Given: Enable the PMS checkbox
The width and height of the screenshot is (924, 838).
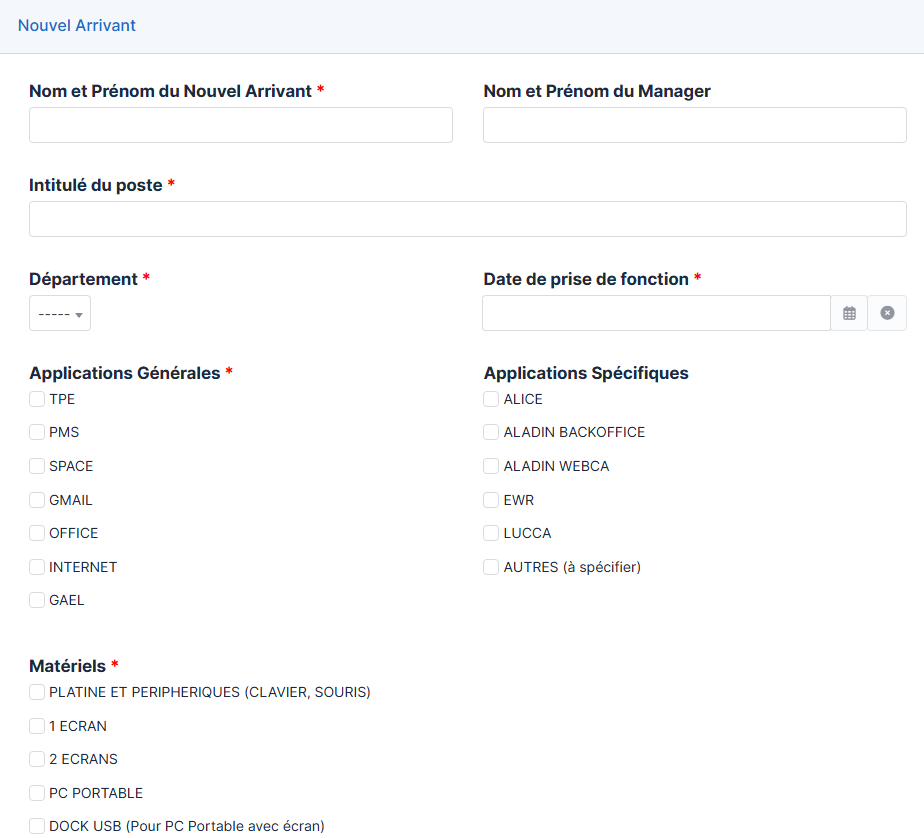Looking at the screenshot, I should tap(37, 433).
